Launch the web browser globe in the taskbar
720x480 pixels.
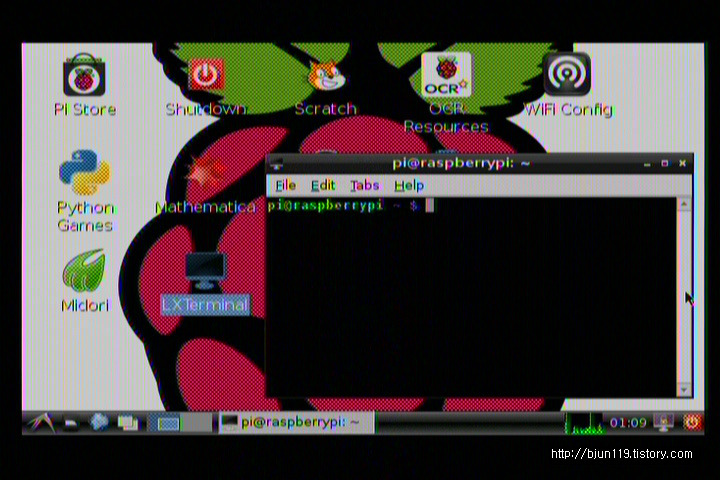click(x=99, y=422)
